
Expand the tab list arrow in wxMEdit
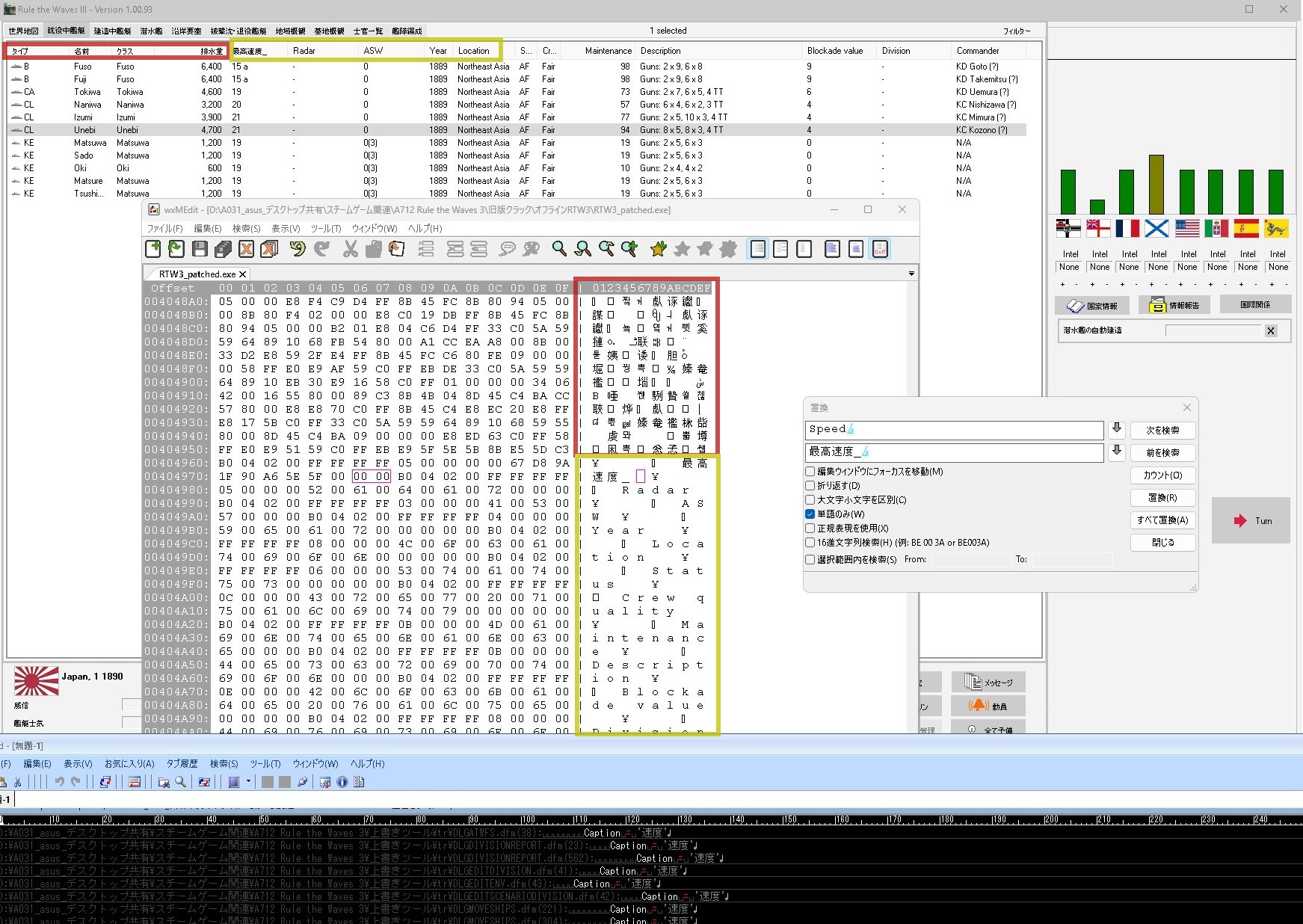(911, 274)
